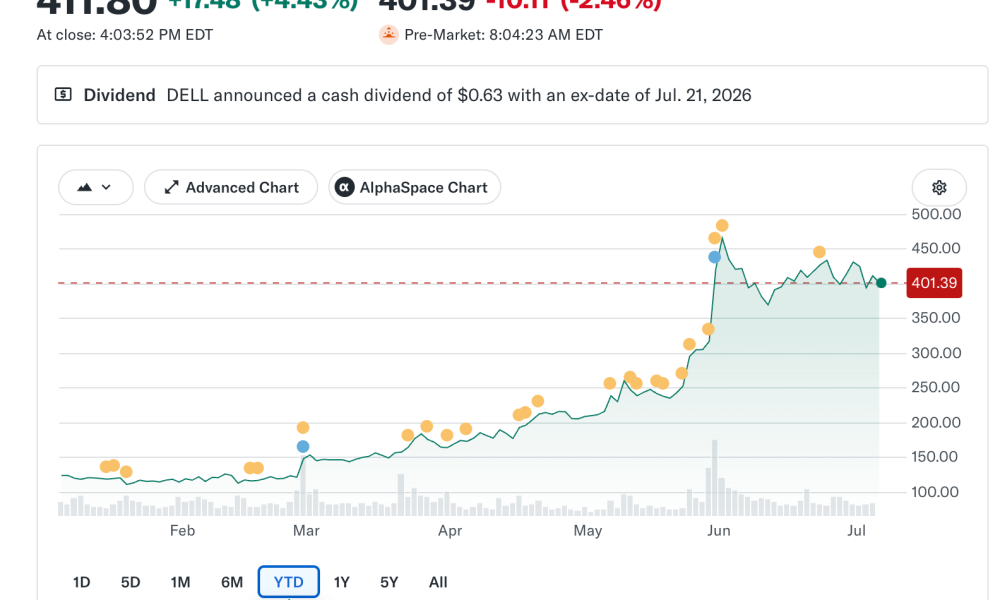Show the All time range
Viewport: 1000px width, 600px height.
tap(438, 582)
